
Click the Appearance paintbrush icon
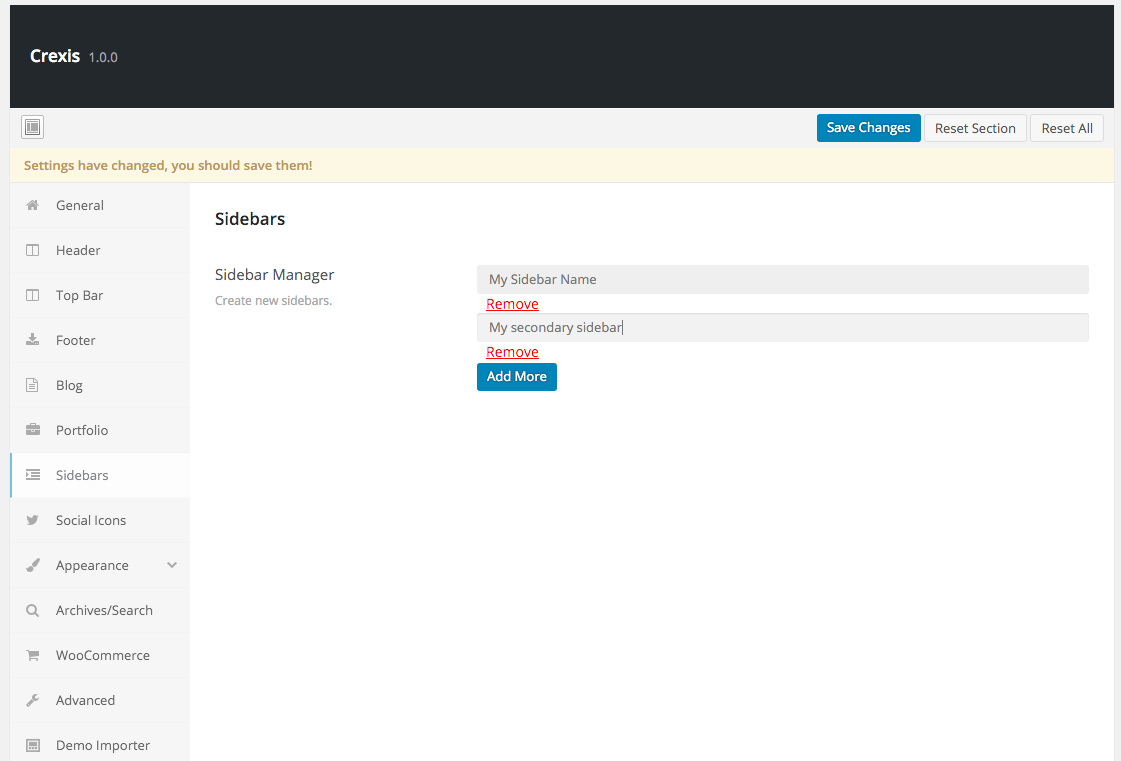33,565
